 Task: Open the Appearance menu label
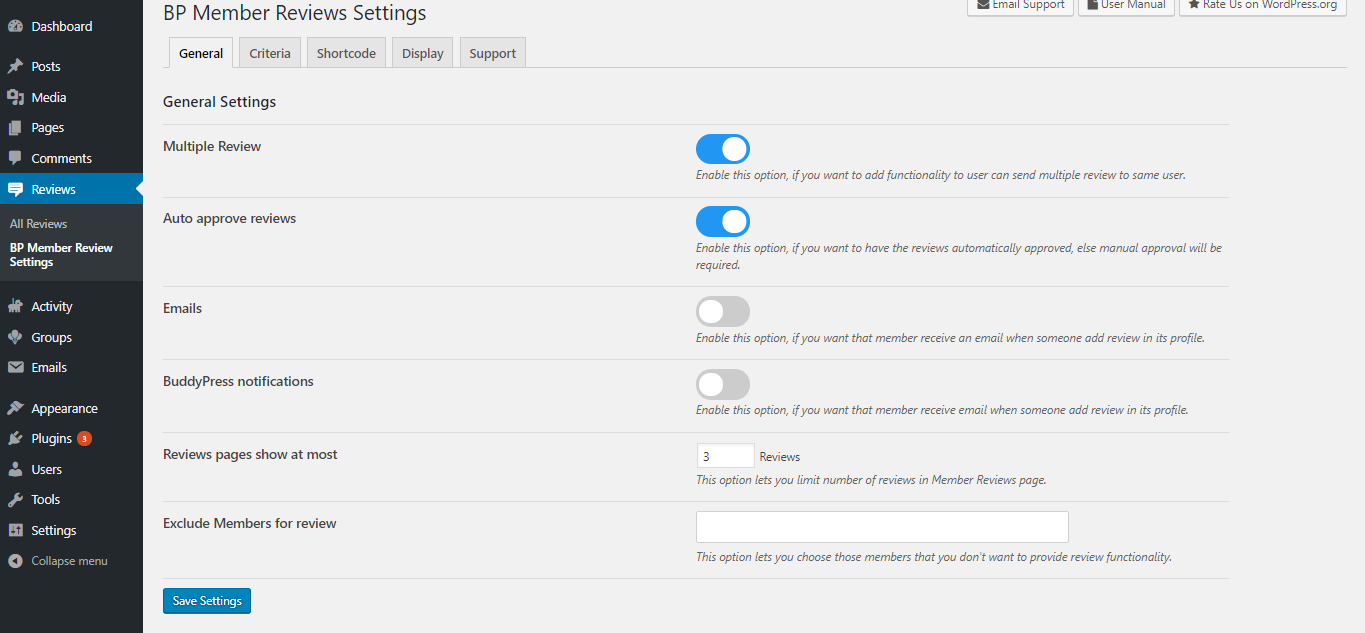pyautogui.click(x=65, y=408)
